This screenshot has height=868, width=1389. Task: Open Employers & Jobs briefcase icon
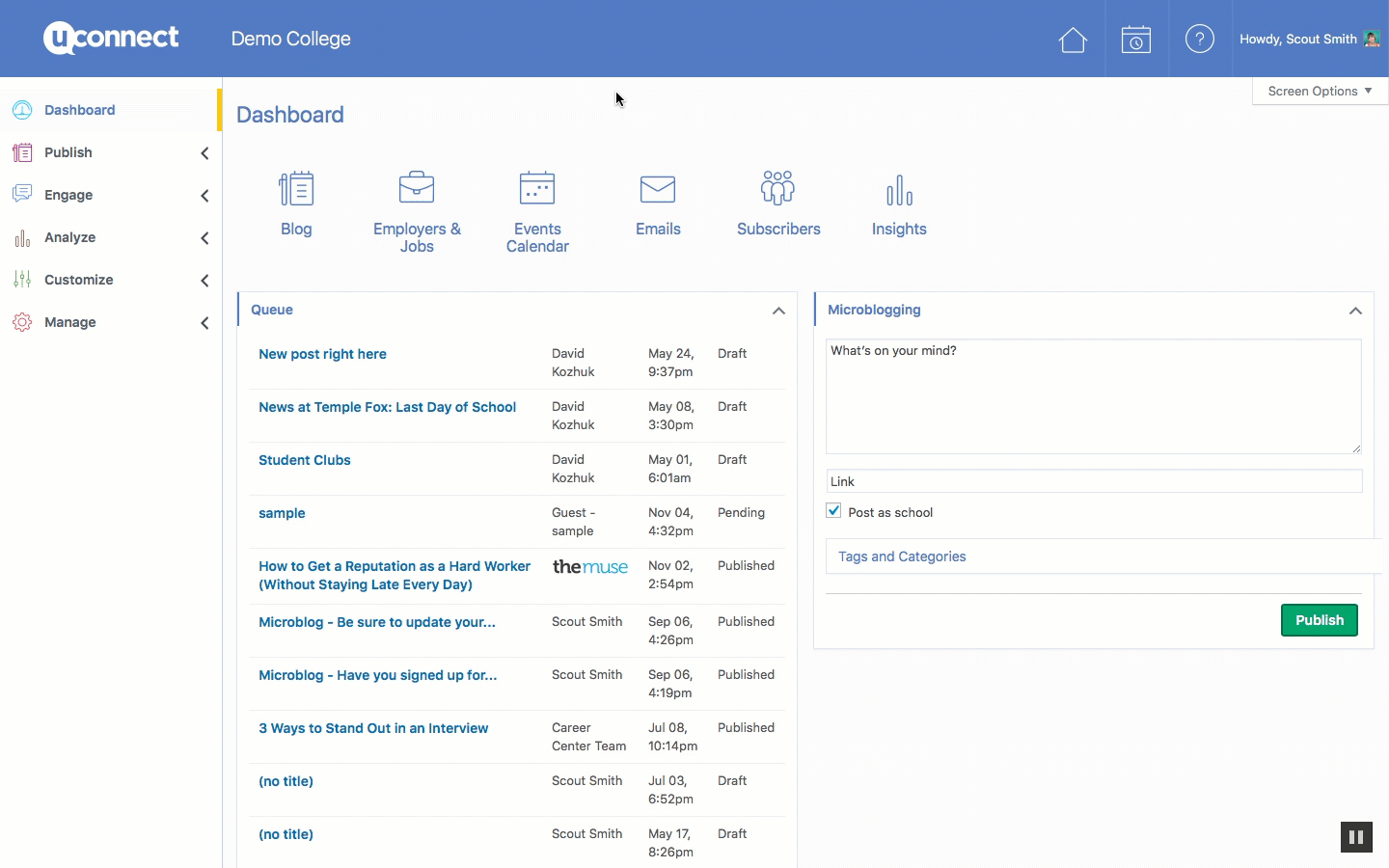[417, 188]
